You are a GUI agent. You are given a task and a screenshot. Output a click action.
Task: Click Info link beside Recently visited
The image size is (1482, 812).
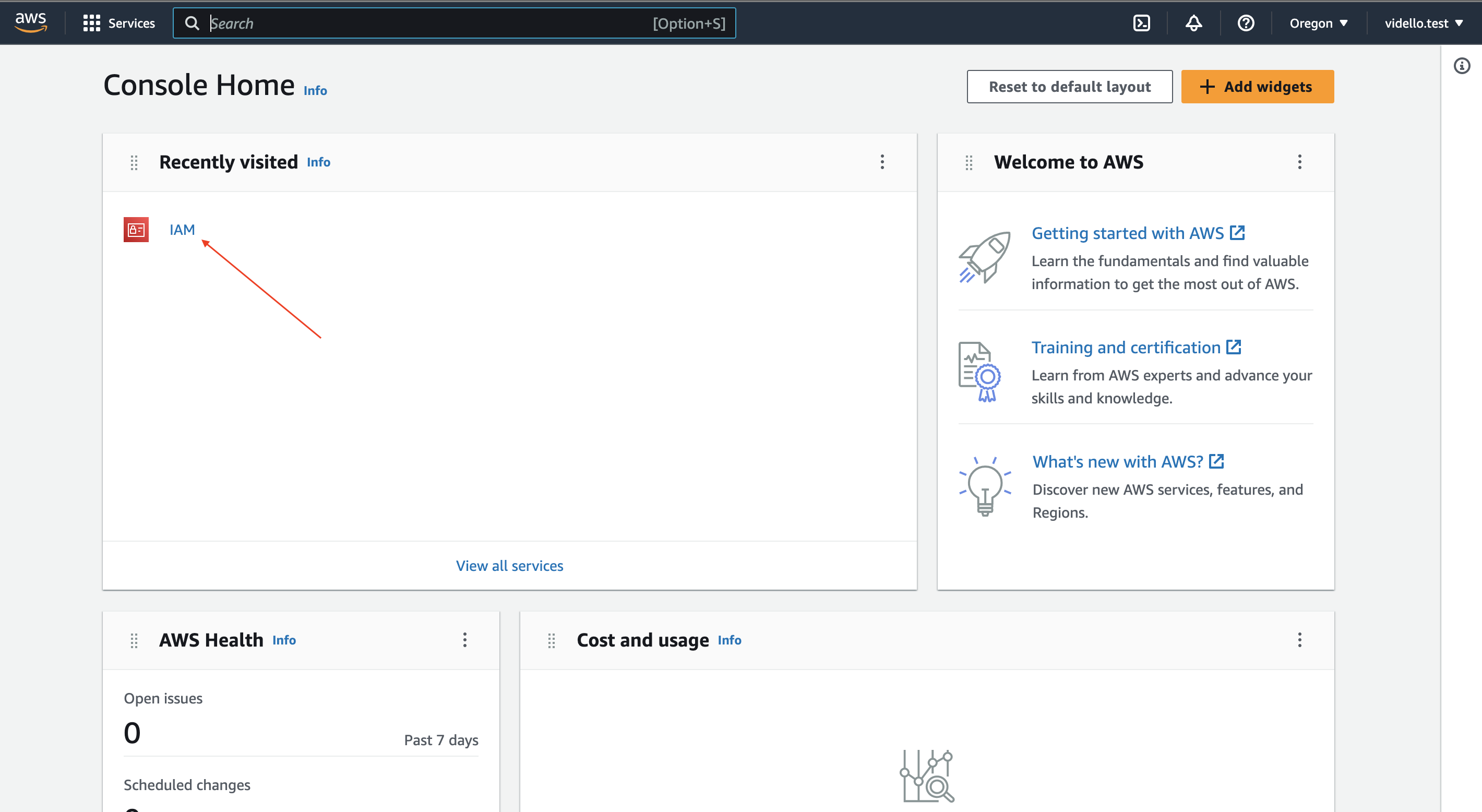click(x=318, y=162)
